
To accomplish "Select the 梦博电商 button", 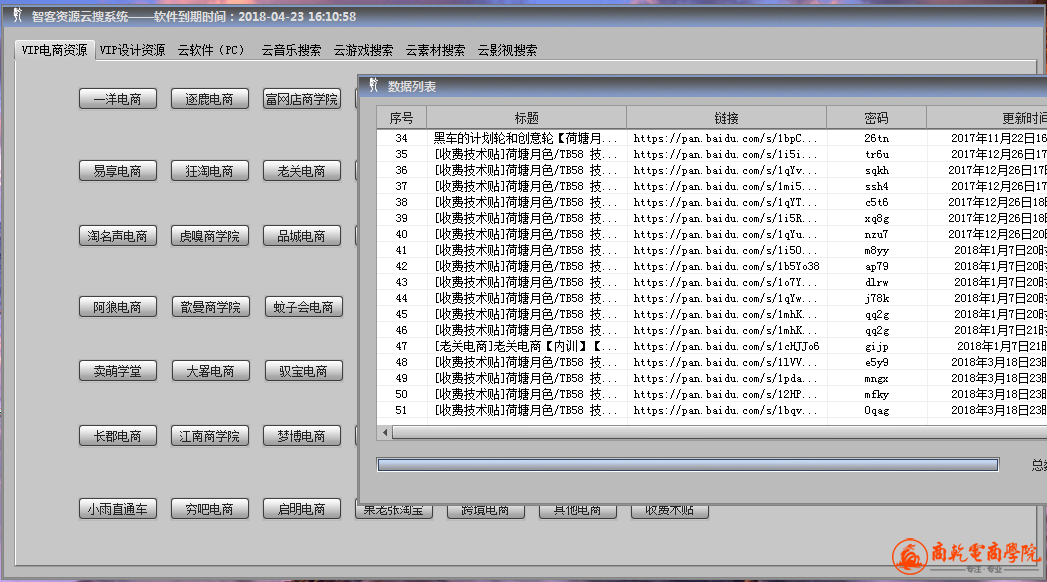I will click(x=302, y=436).
